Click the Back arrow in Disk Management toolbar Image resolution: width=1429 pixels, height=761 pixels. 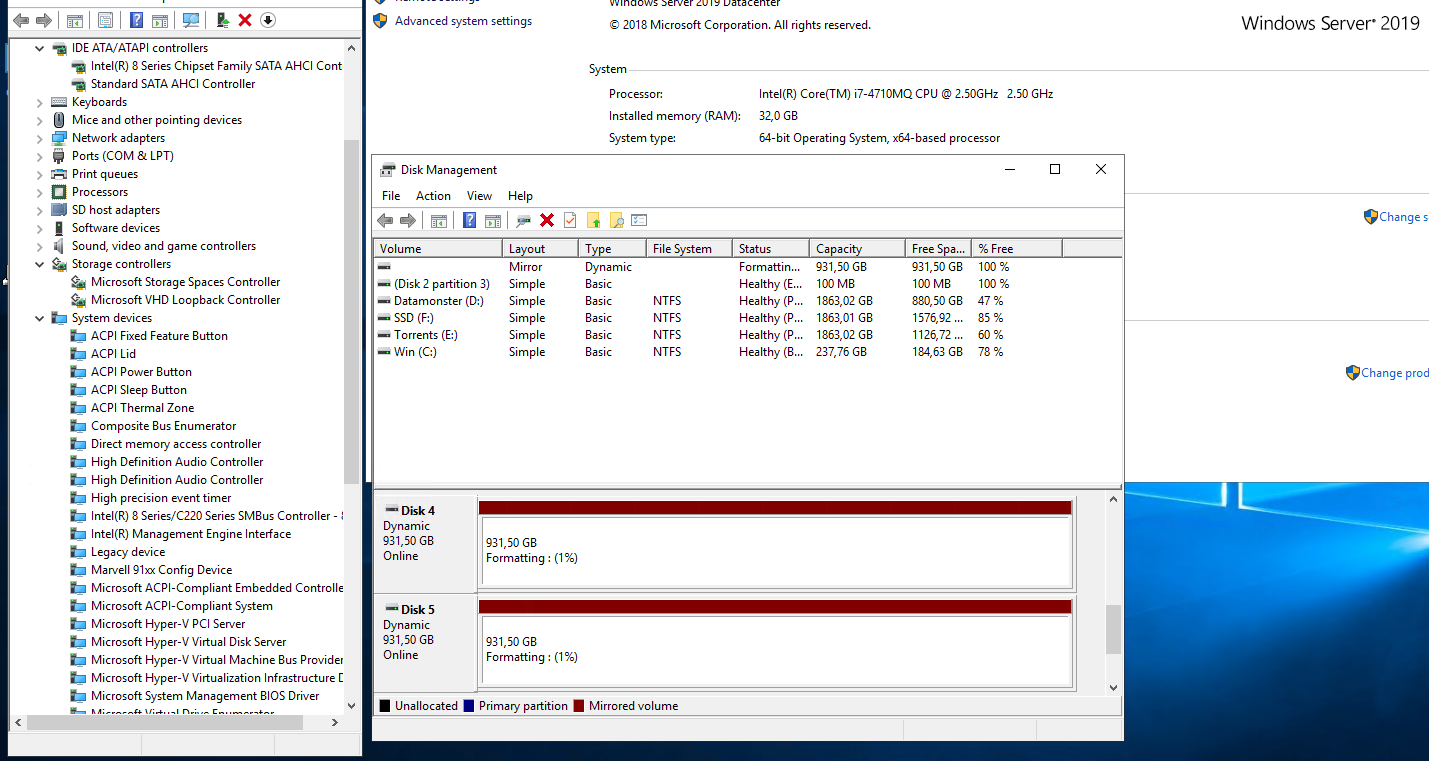pos(385,220)
